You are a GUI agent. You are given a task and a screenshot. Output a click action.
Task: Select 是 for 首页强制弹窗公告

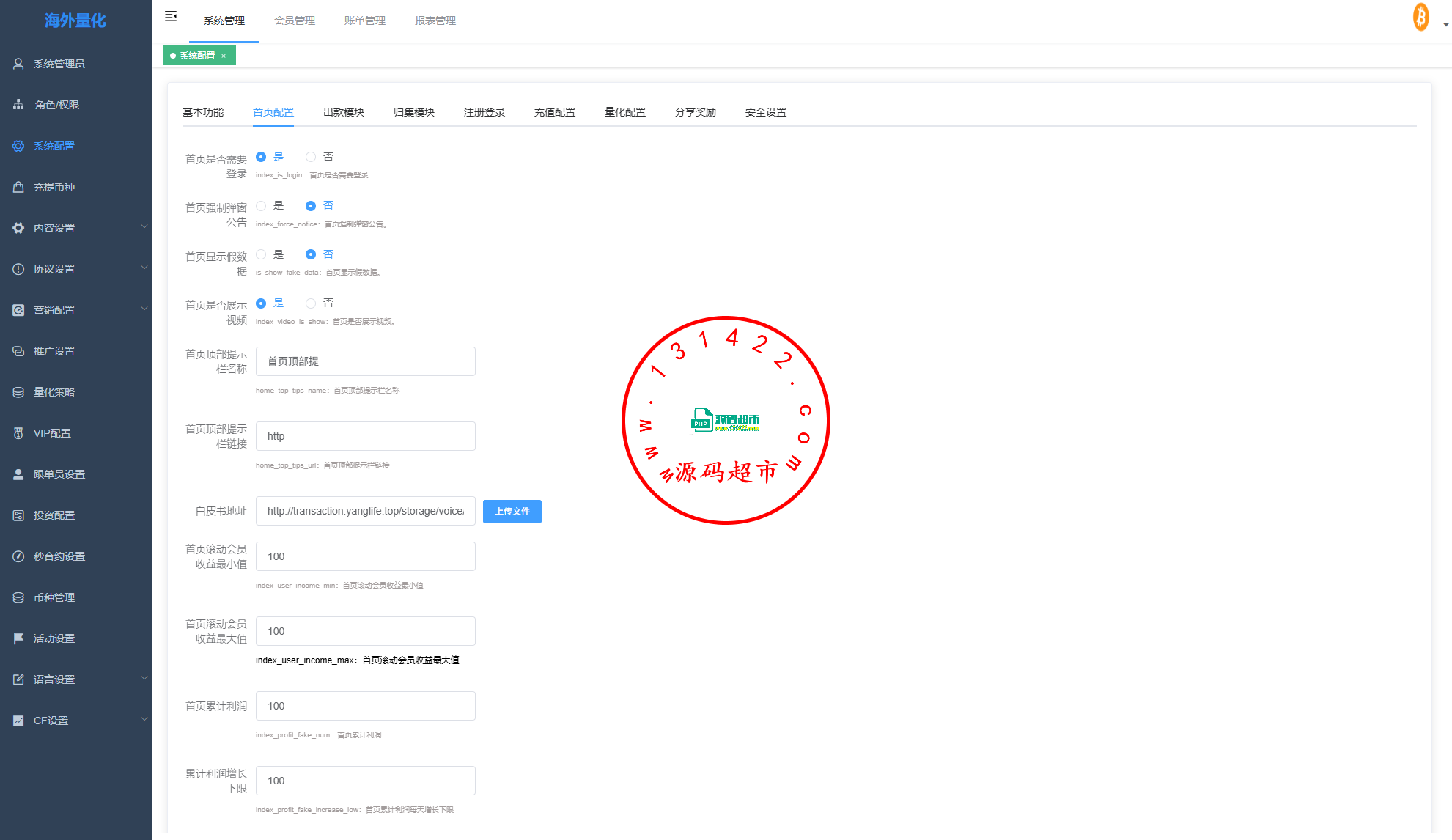point(261,206)
